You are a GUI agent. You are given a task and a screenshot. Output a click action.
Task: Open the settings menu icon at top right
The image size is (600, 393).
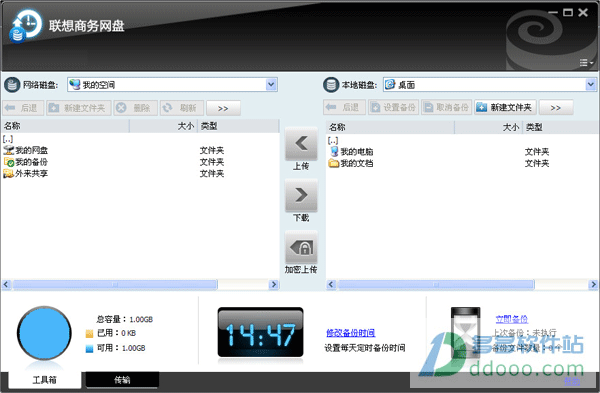tap(585, 62)
